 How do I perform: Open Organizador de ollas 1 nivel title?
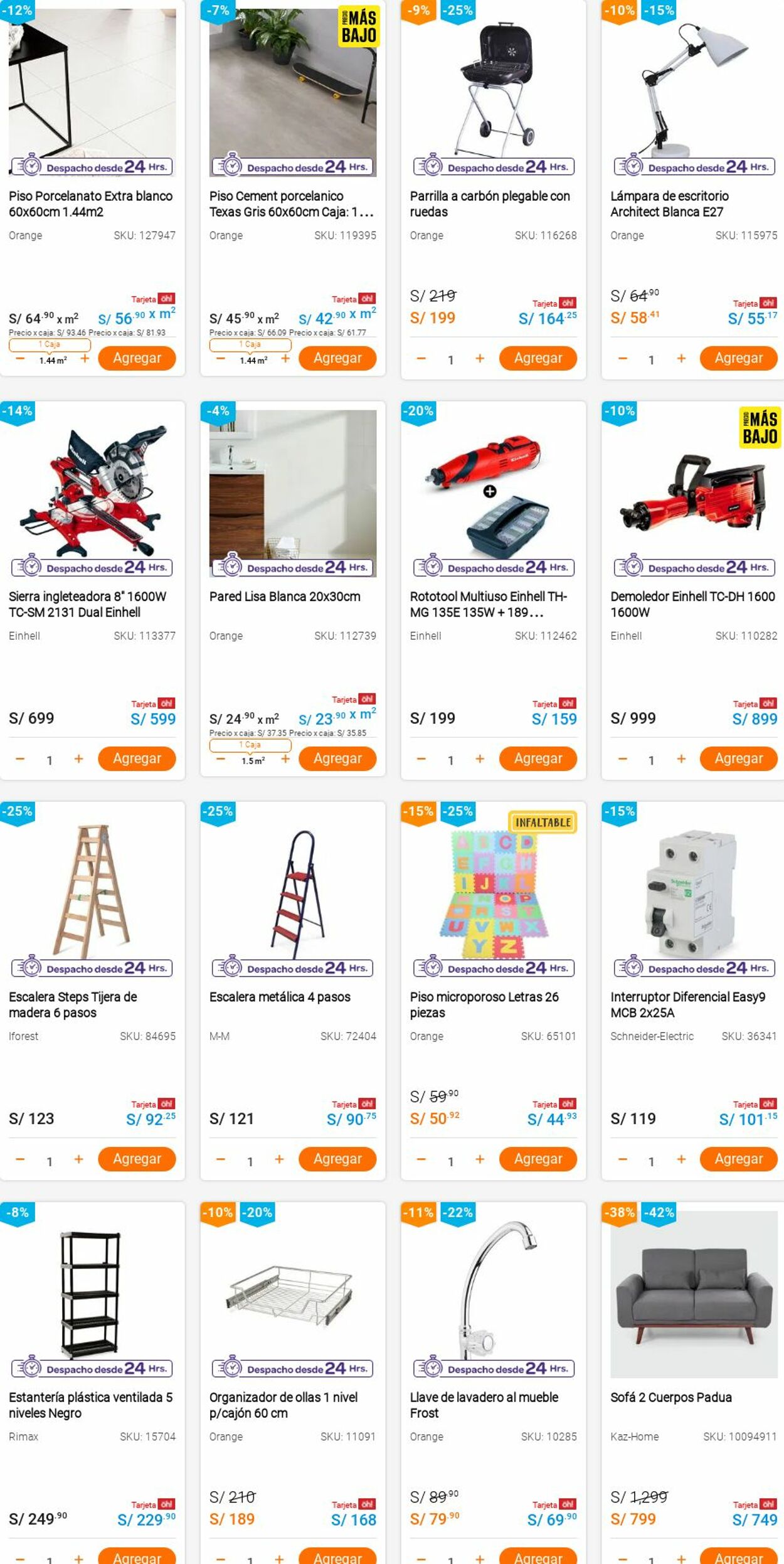pos(283,1405)
